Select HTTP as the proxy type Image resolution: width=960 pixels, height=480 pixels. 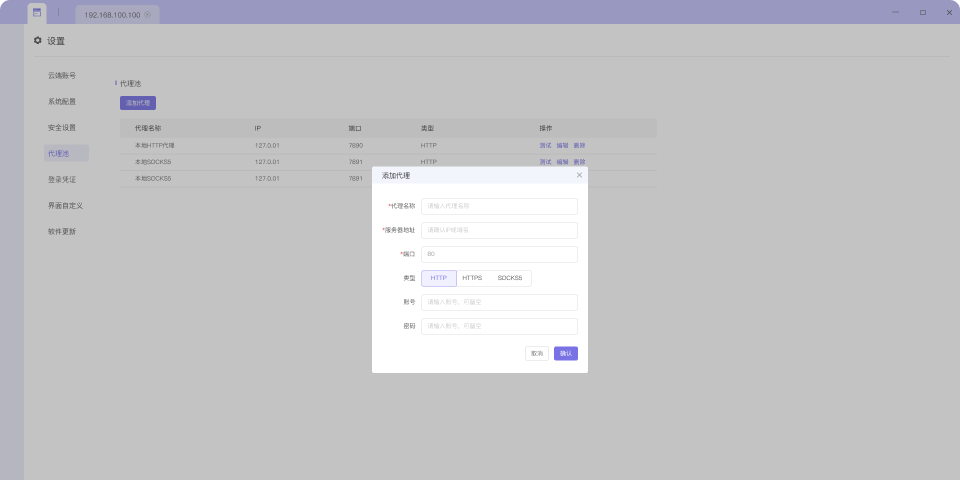439,278
